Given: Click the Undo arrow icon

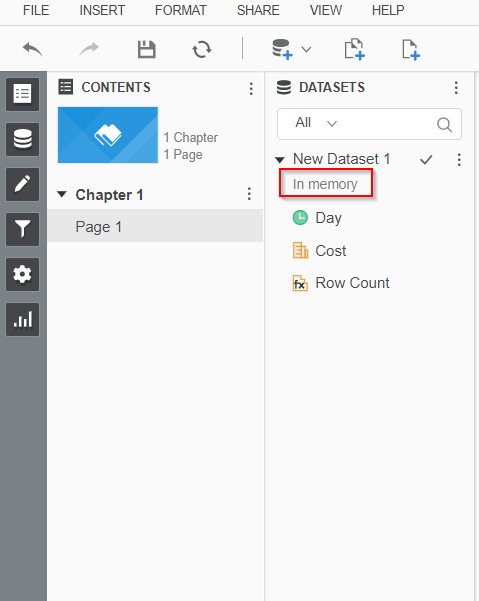Looking at the screenshot, I should point(33,49).
